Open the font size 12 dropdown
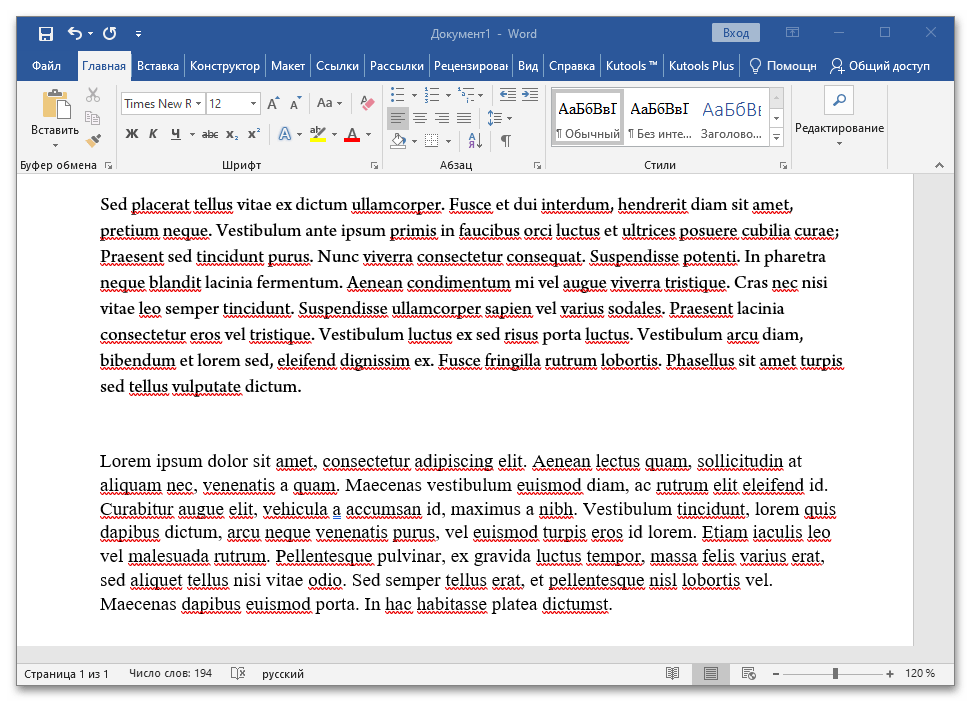971x702 pixels. [253, 103]
